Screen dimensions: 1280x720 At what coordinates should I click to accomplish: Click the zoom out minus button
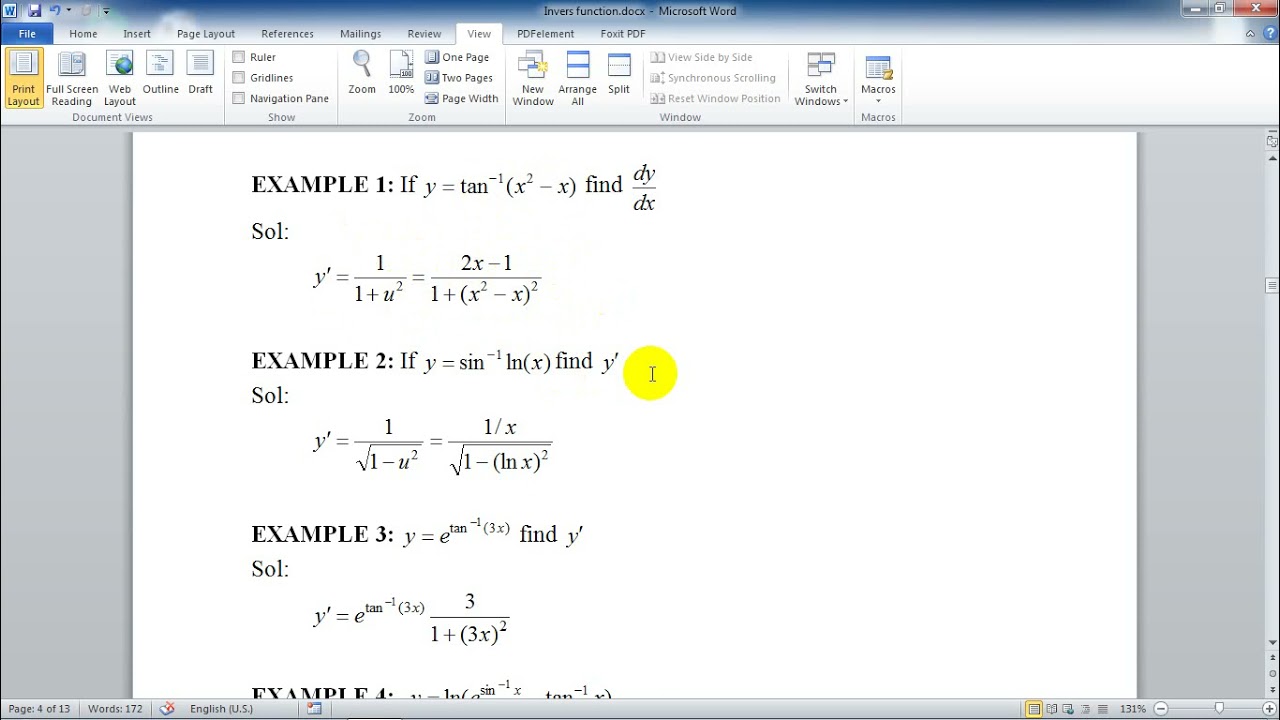click(x=1160, y=709)
